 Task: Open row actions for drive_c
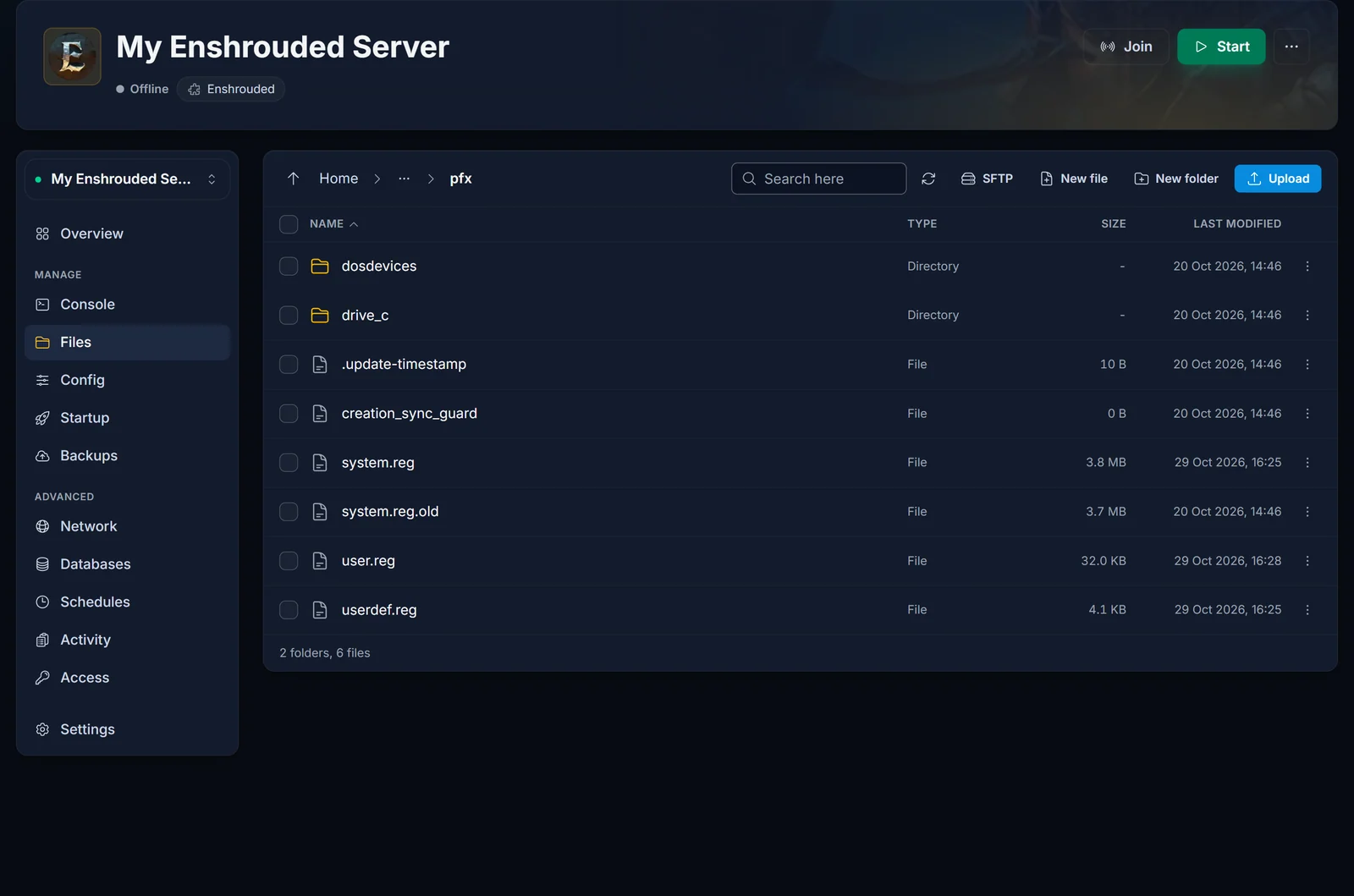tap(1307, 316)
